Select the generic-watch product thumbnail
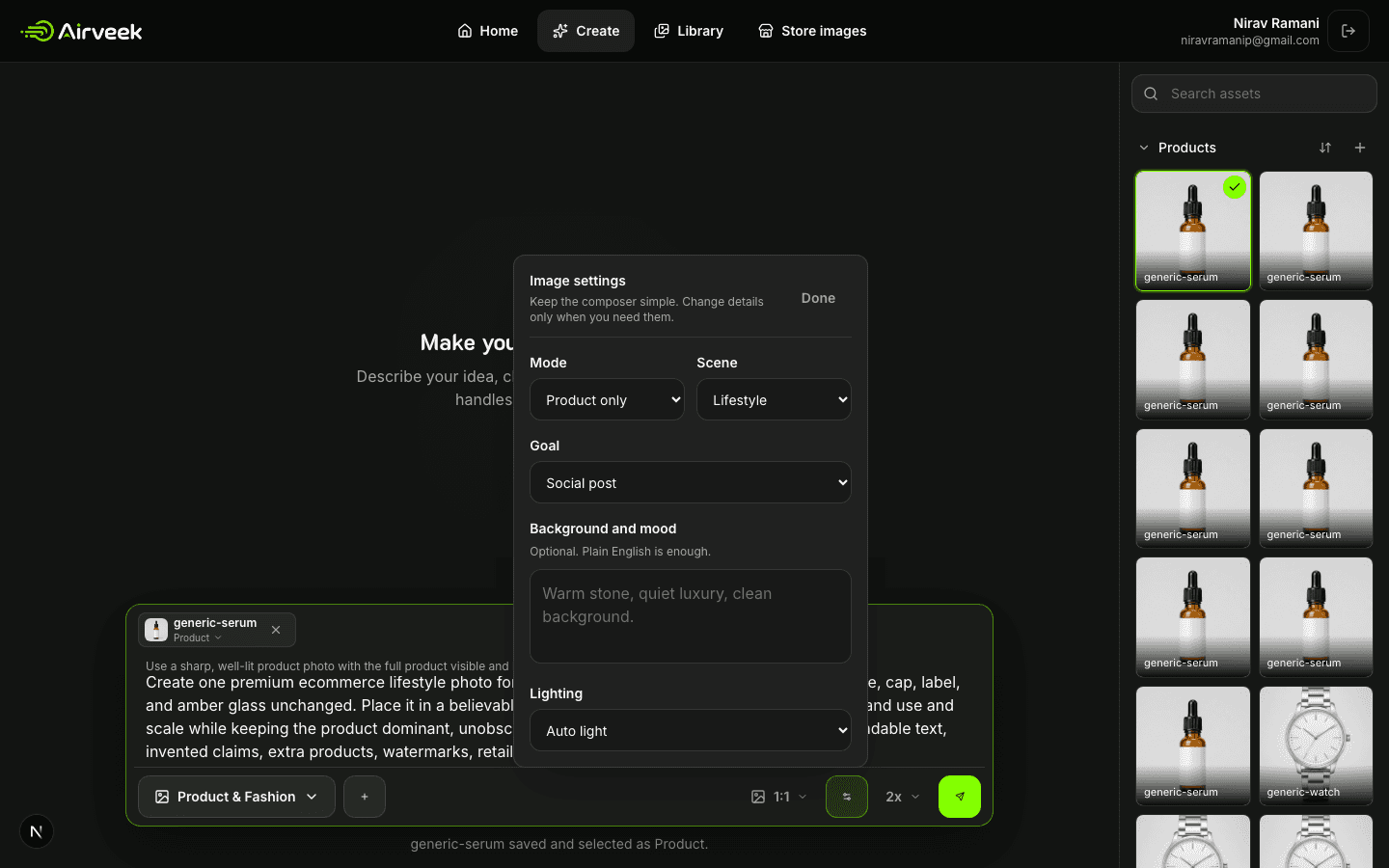Image resolution: width=1389 pixels, height=868 pixels. (1316, 746)
